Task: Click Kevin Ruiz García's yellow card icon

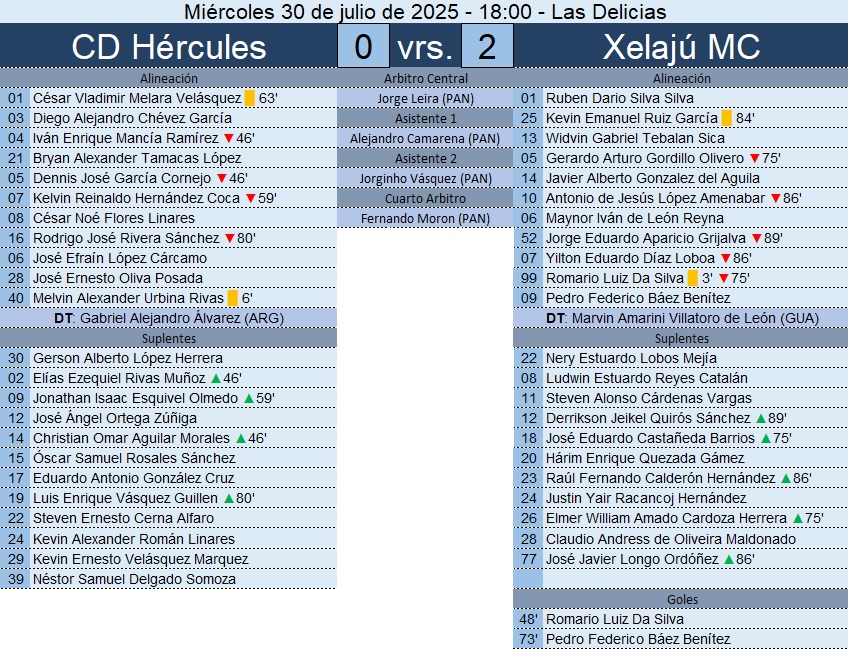Action: coord(727,118)
